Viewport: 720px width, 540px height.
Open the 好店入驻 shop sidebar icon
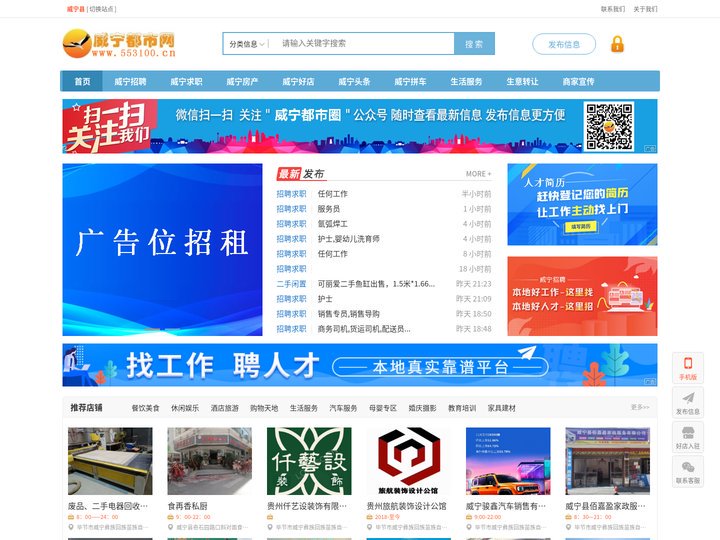pos(688,438)
